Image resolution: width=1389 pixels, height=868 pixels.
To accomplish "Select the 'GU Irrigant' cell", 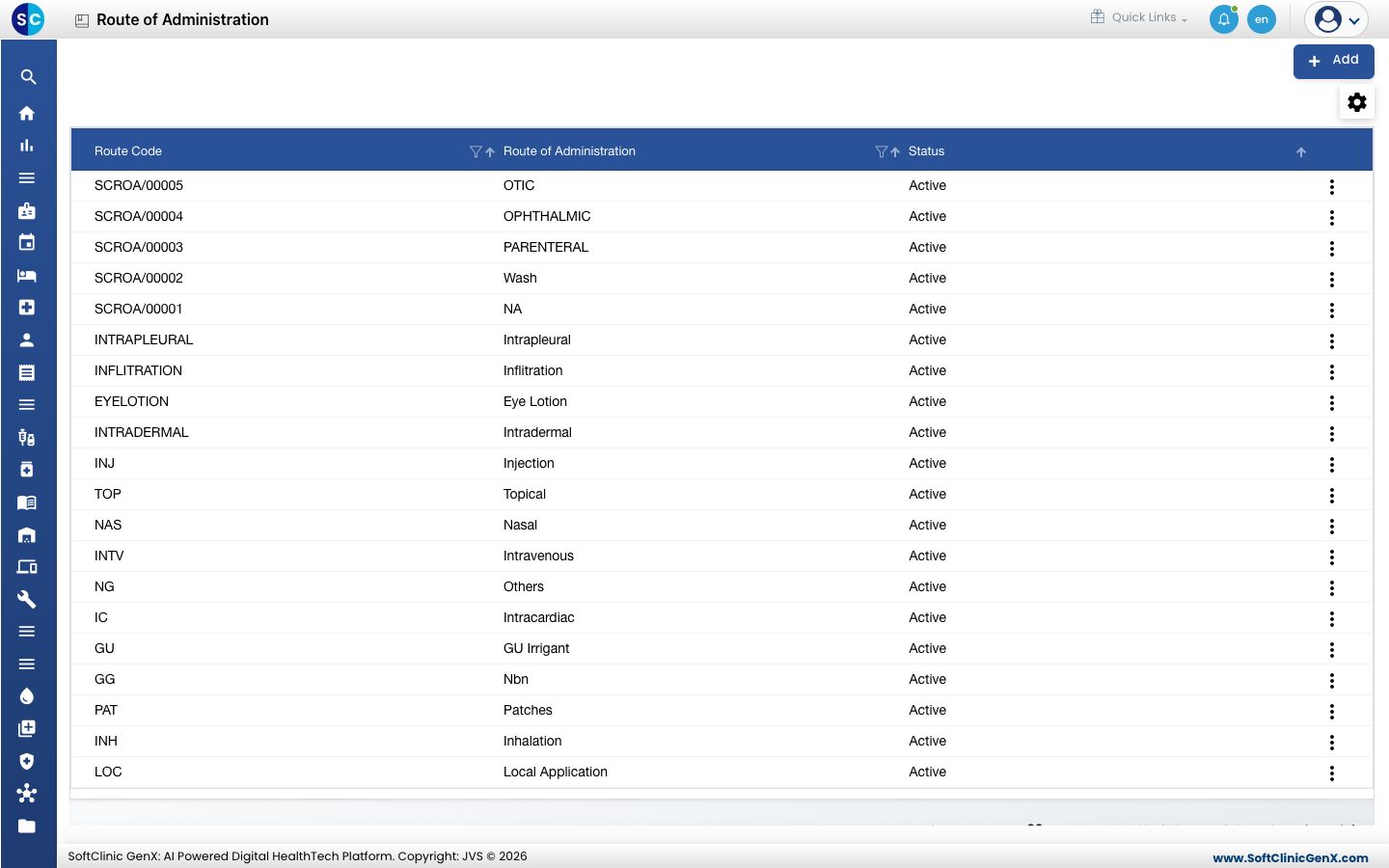I will (536, 648).
